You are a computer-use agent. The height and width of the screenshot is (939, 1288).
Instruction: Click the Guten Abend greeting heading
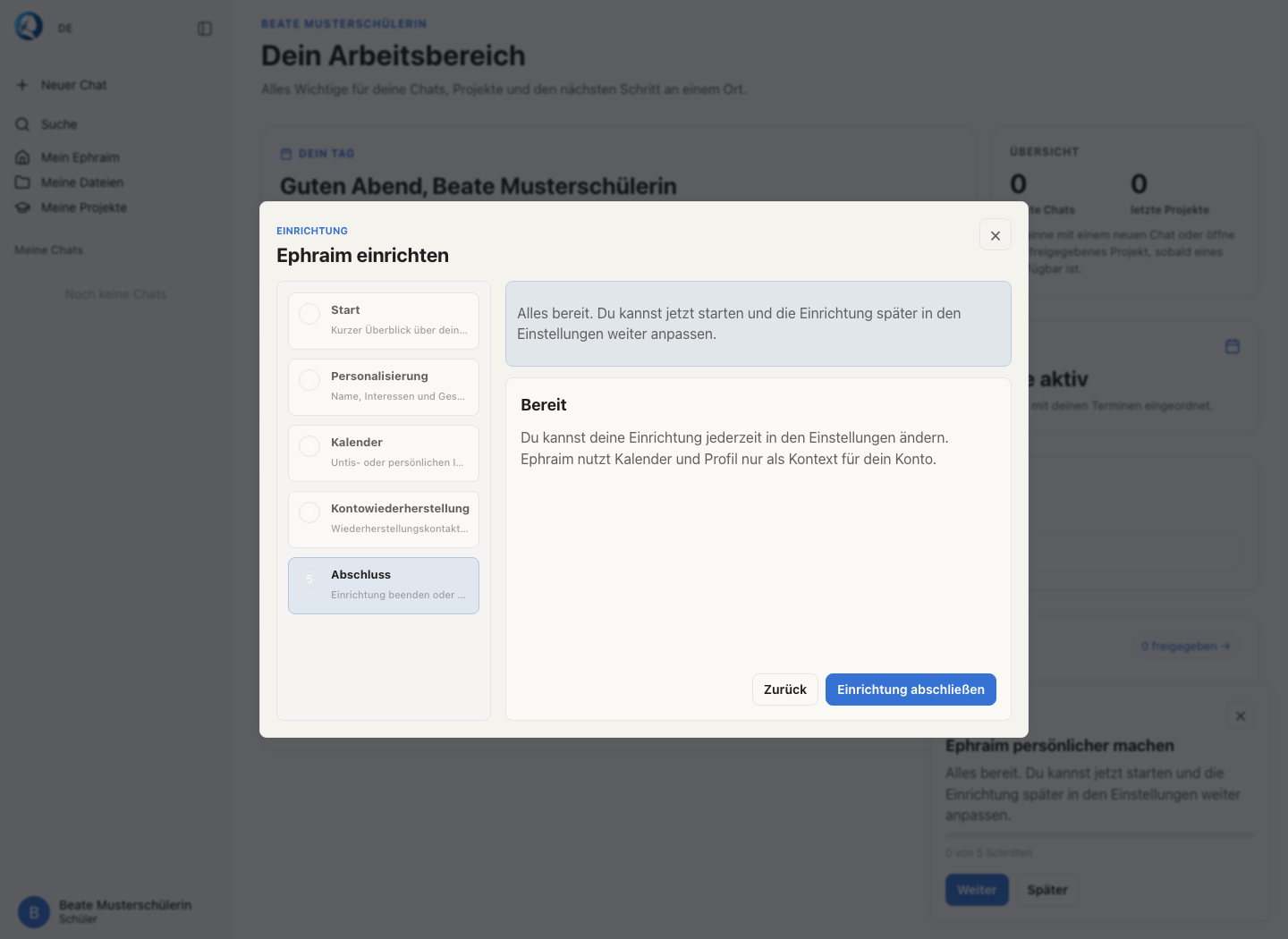(x=479, y=186)
